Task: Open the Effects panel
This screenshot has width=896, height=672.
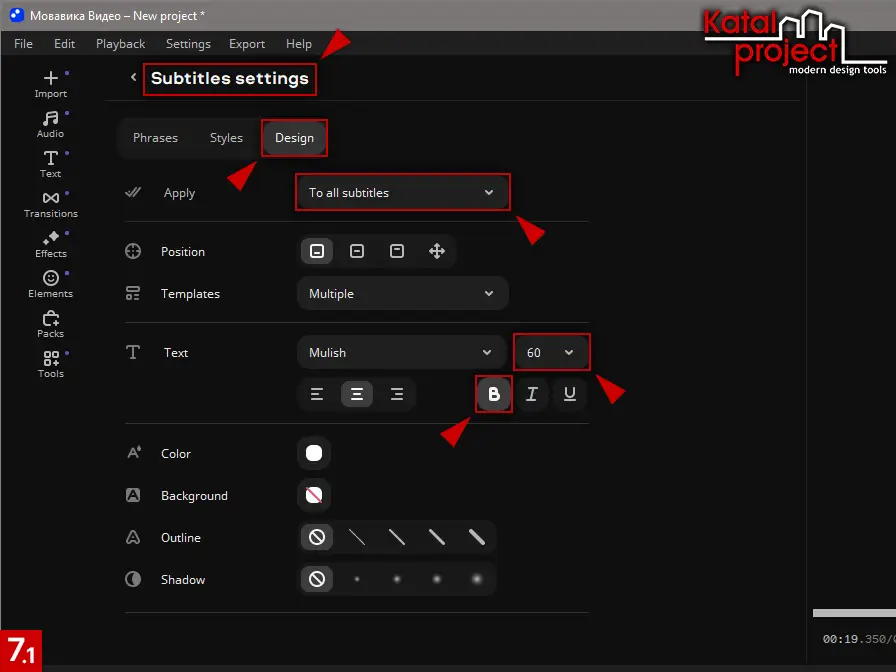Action: (50, 244)
